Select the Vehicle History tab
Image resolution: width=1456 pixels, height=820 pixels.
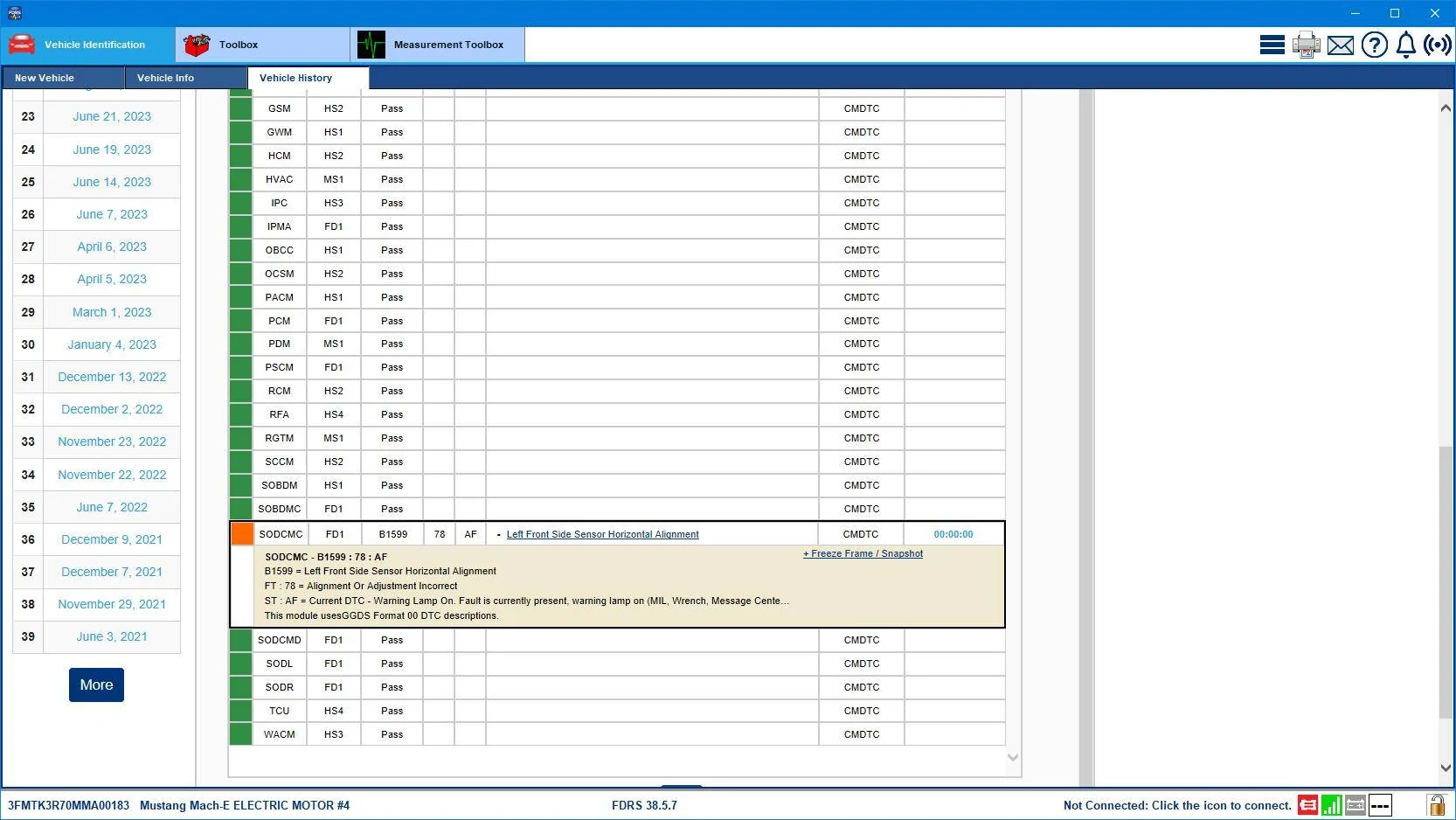click(x=309, y=78)
